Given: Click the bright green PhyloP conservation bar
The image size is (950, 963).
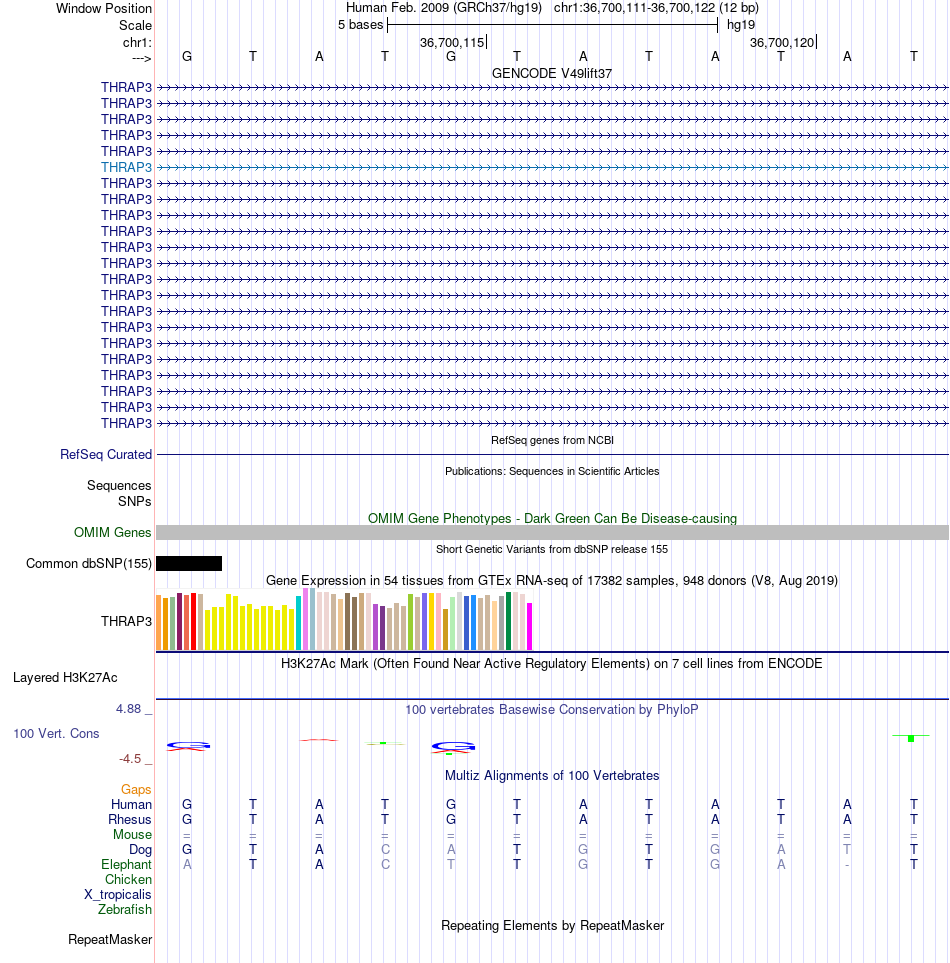Looking at the screenshot, I should click(x=911, y=738).
